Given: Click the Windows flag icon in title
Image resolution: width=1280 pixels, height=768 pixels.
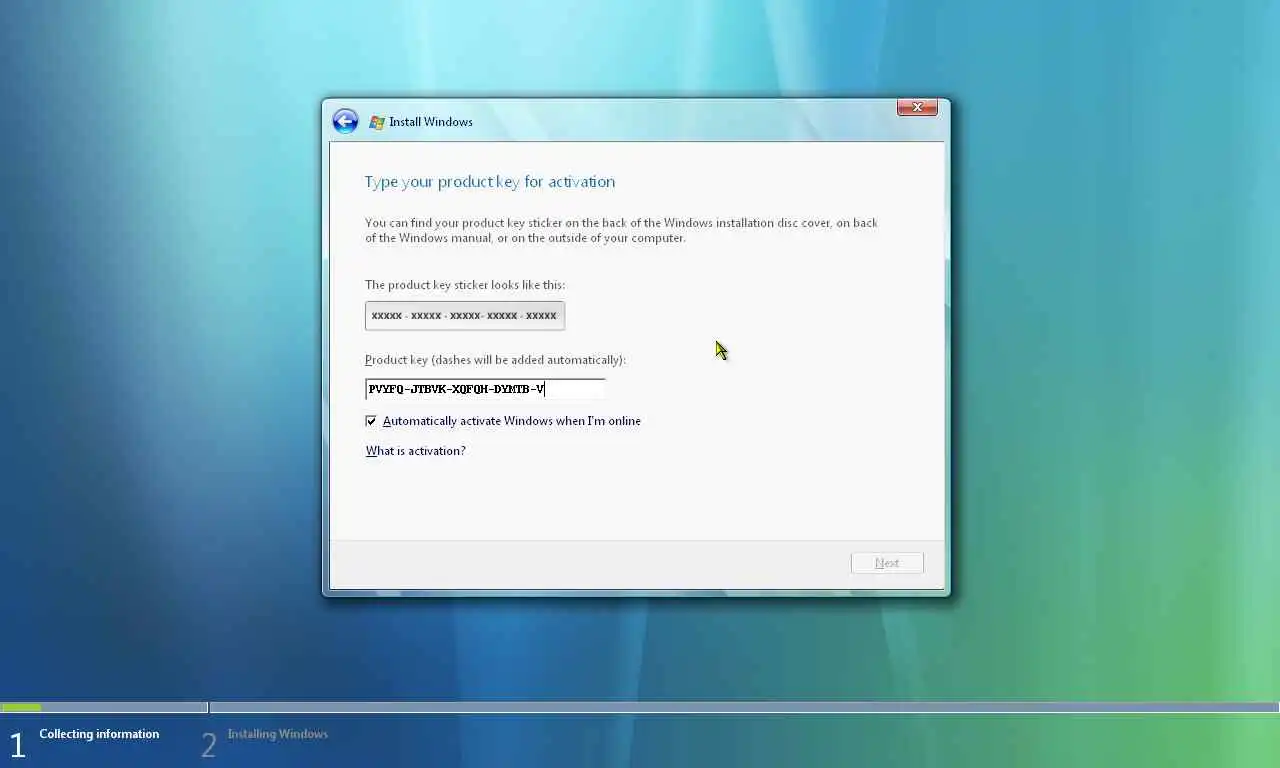Looking at the screenshot, I should click(377, 122).
